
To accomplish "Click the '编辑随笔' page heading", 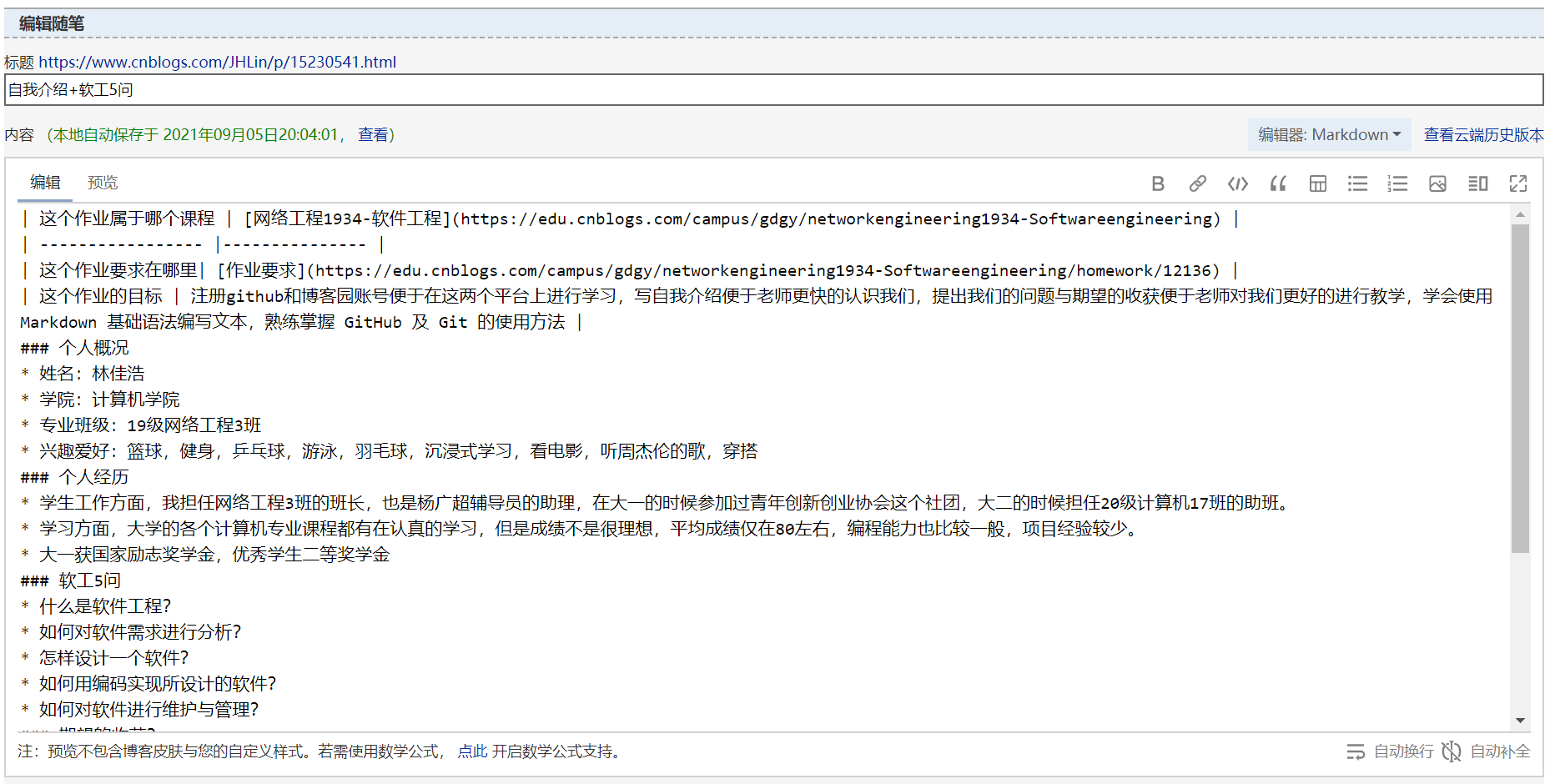I will (x=52, y=23).
